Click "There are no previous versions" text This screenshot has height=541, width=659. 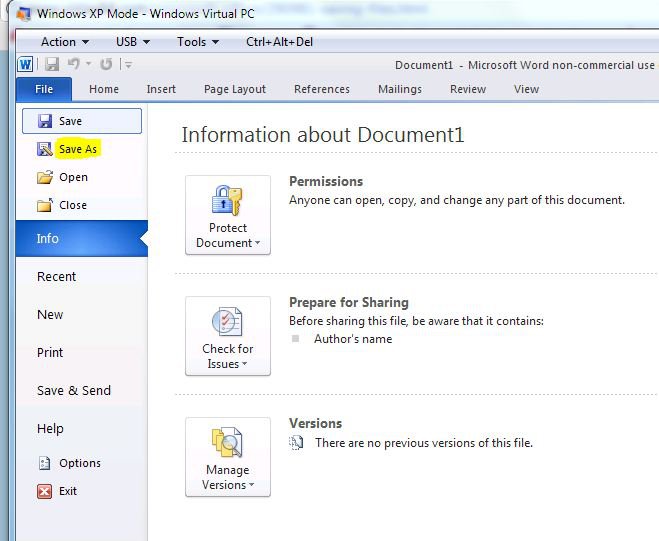click(x=424, y=443)
